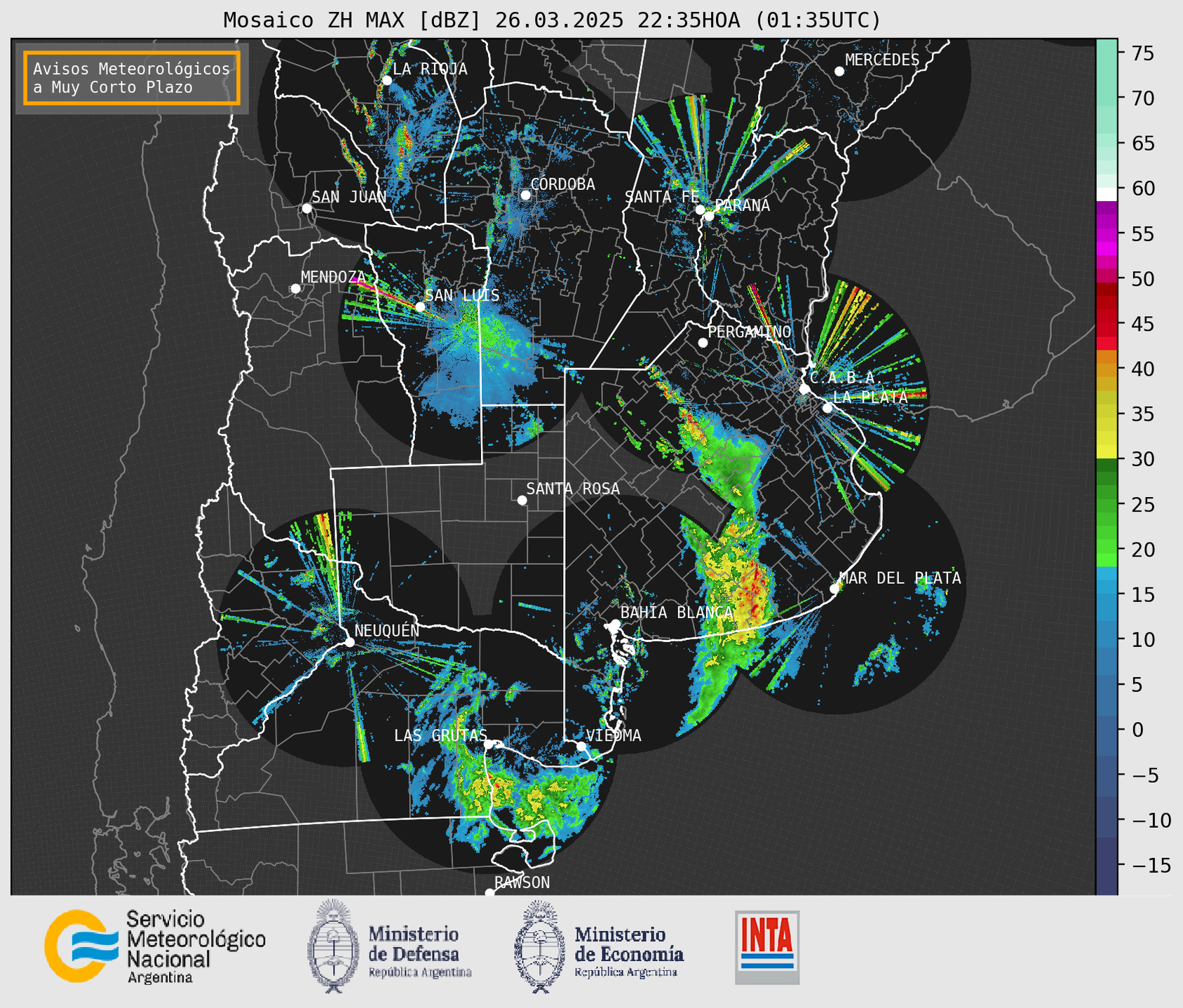The height and width of the screenshot is (1008, 1183).
Task: Click the La Rioja city marker dot
Action: click(387, 81)
